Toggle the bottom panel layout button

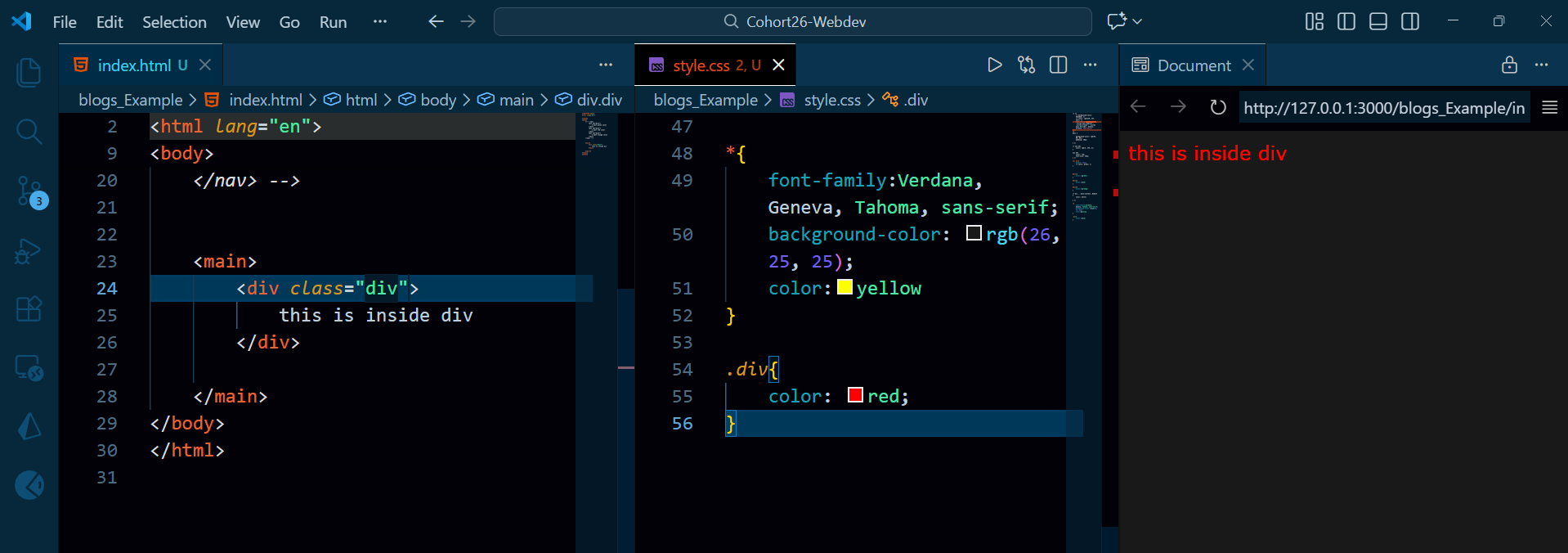point(1378,22)
